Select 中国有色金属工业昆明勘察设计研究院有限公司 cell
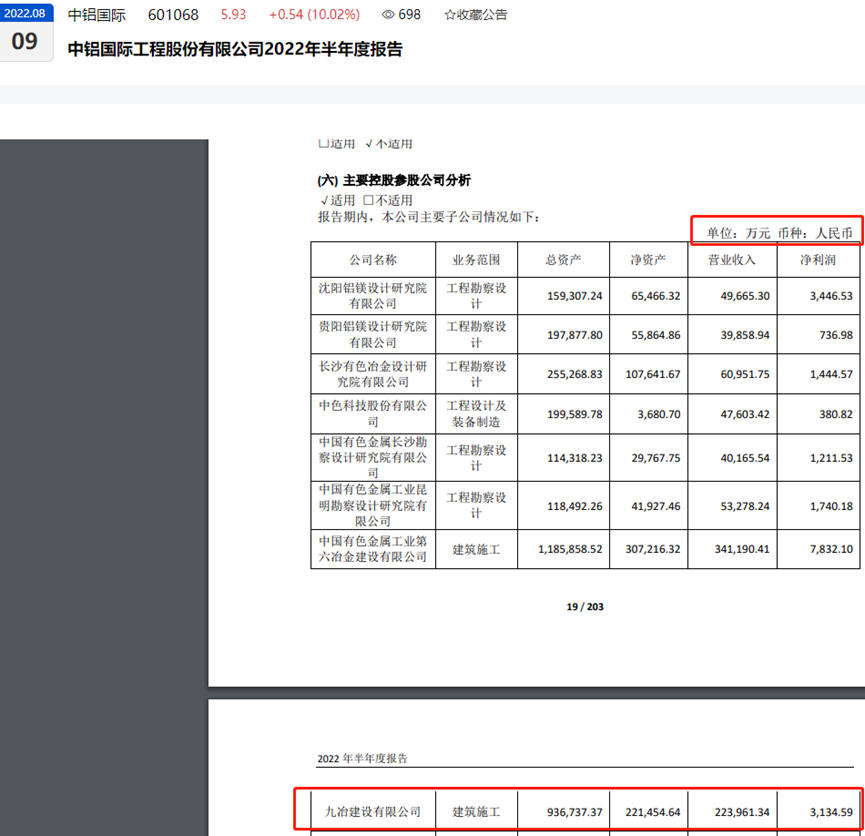Image resolution: width=865 pixels, height=836 pixels. (x=373, y=505)
